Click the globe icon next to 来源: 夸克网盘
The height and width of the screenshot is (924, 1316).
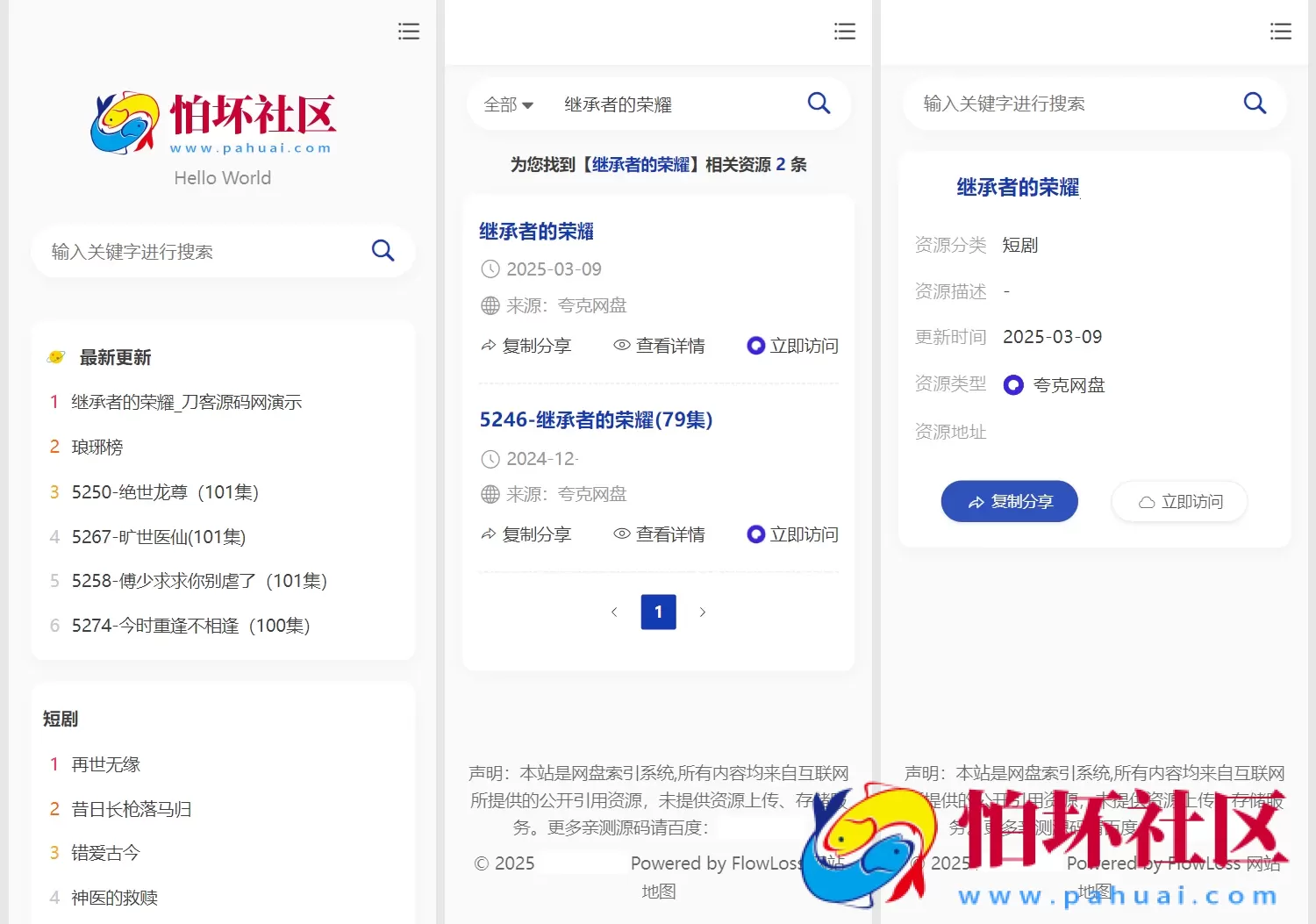click(490, 304)
